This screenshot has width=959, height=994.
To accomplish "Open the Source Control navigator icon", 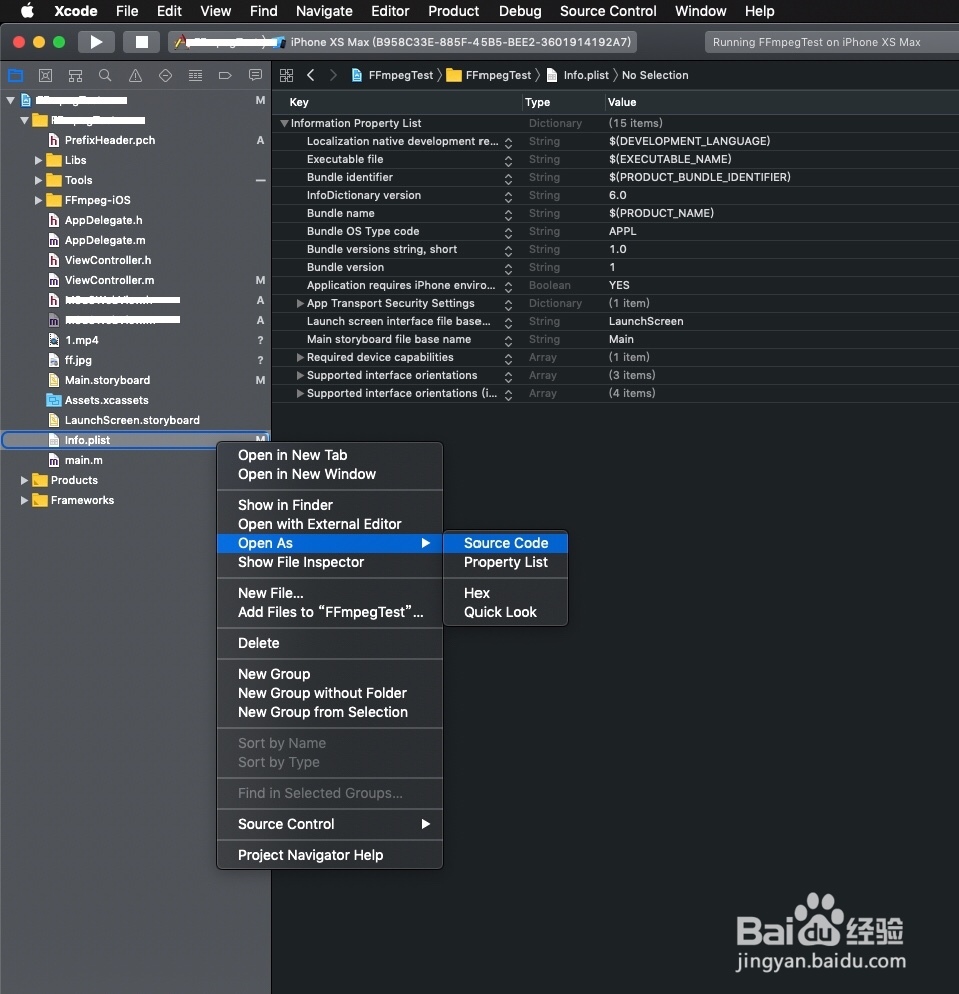I will pyautogui.click(x=46, y=75).
